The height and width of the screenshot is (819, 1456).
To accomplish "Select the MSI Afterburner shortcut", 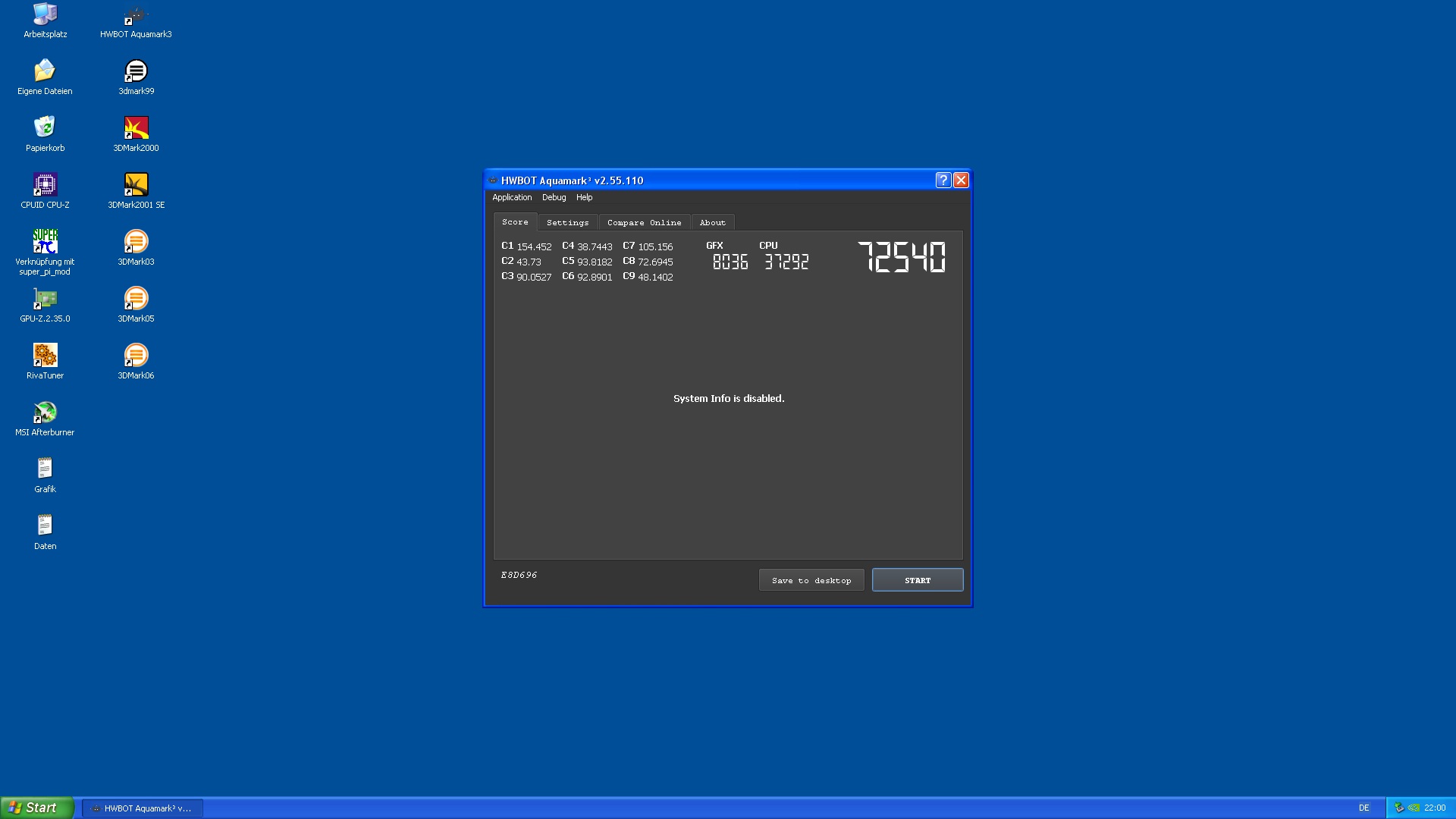I will 45,419.
